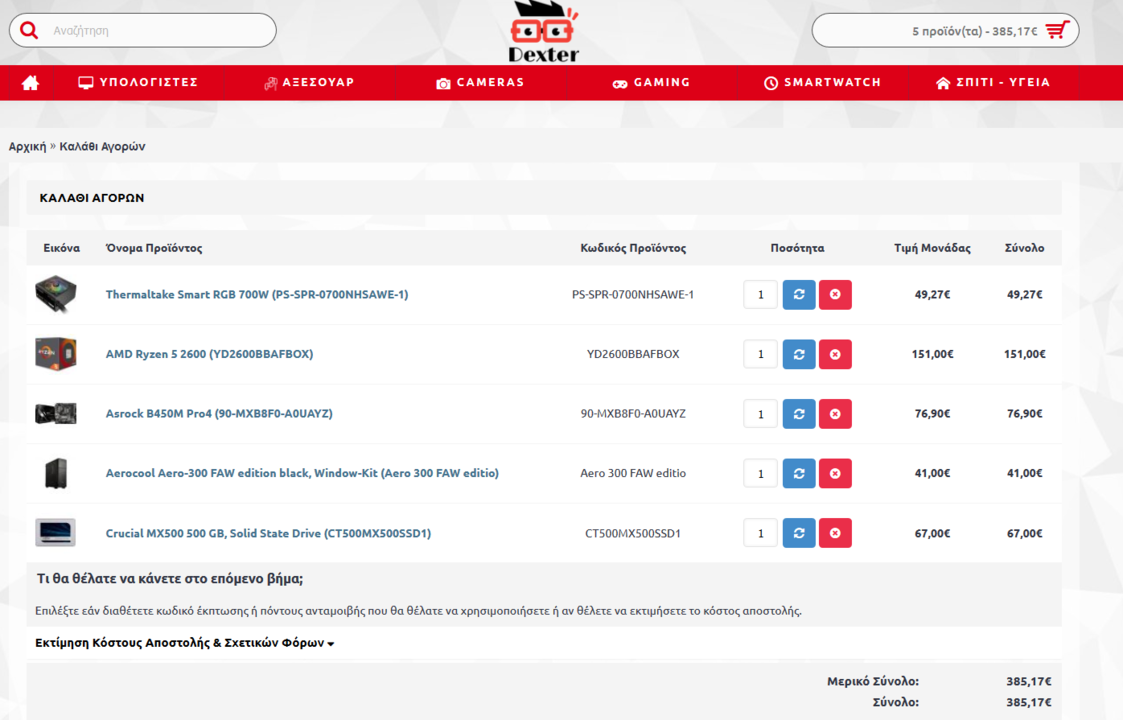Click the Ποσότητα column header
The height and width of the screenshot is (720, 1123).
(797, 248)
